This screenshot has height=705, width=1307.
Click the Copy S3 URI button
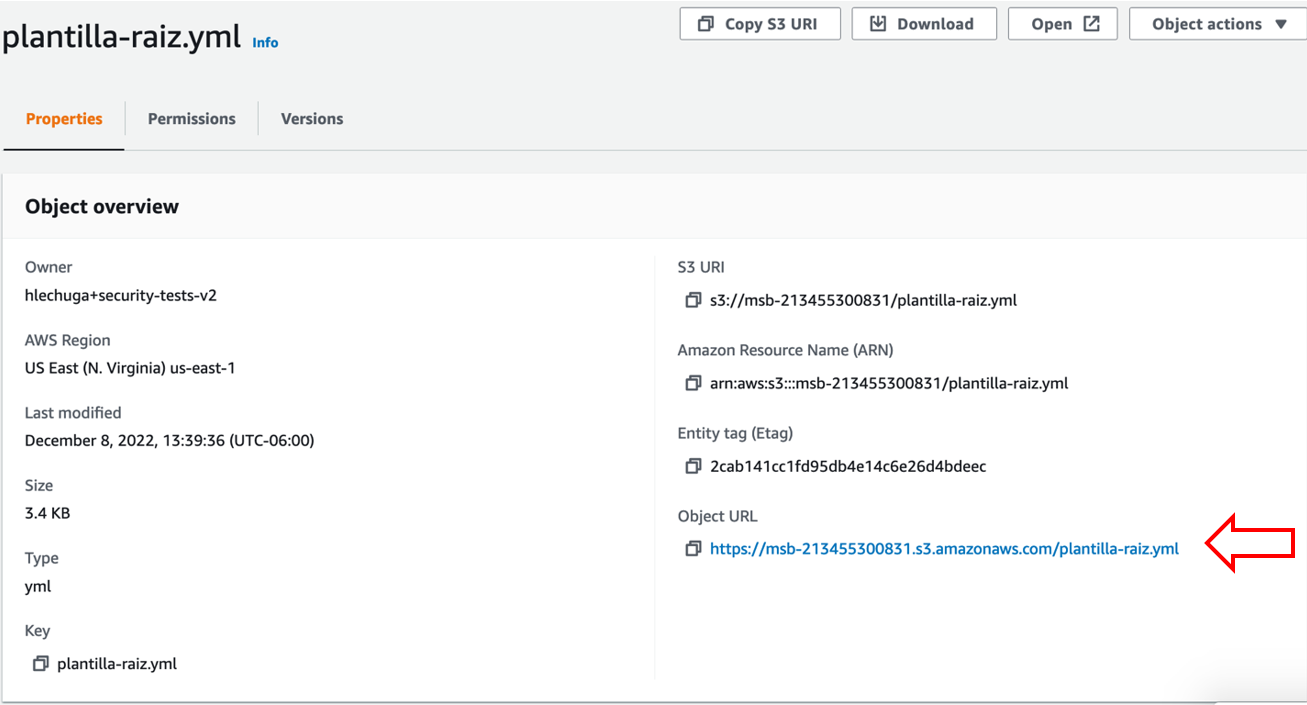point(760,24)
